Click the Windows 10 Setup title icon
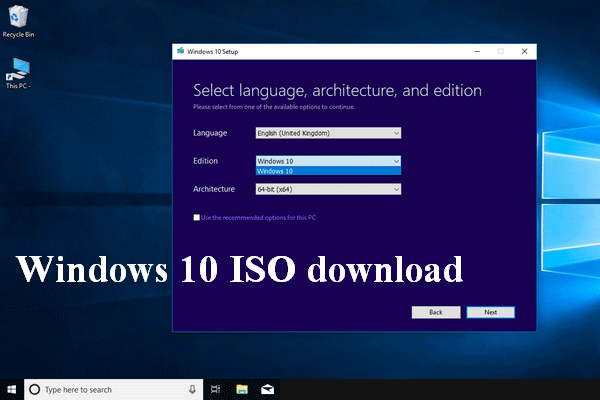 [181, 51]
